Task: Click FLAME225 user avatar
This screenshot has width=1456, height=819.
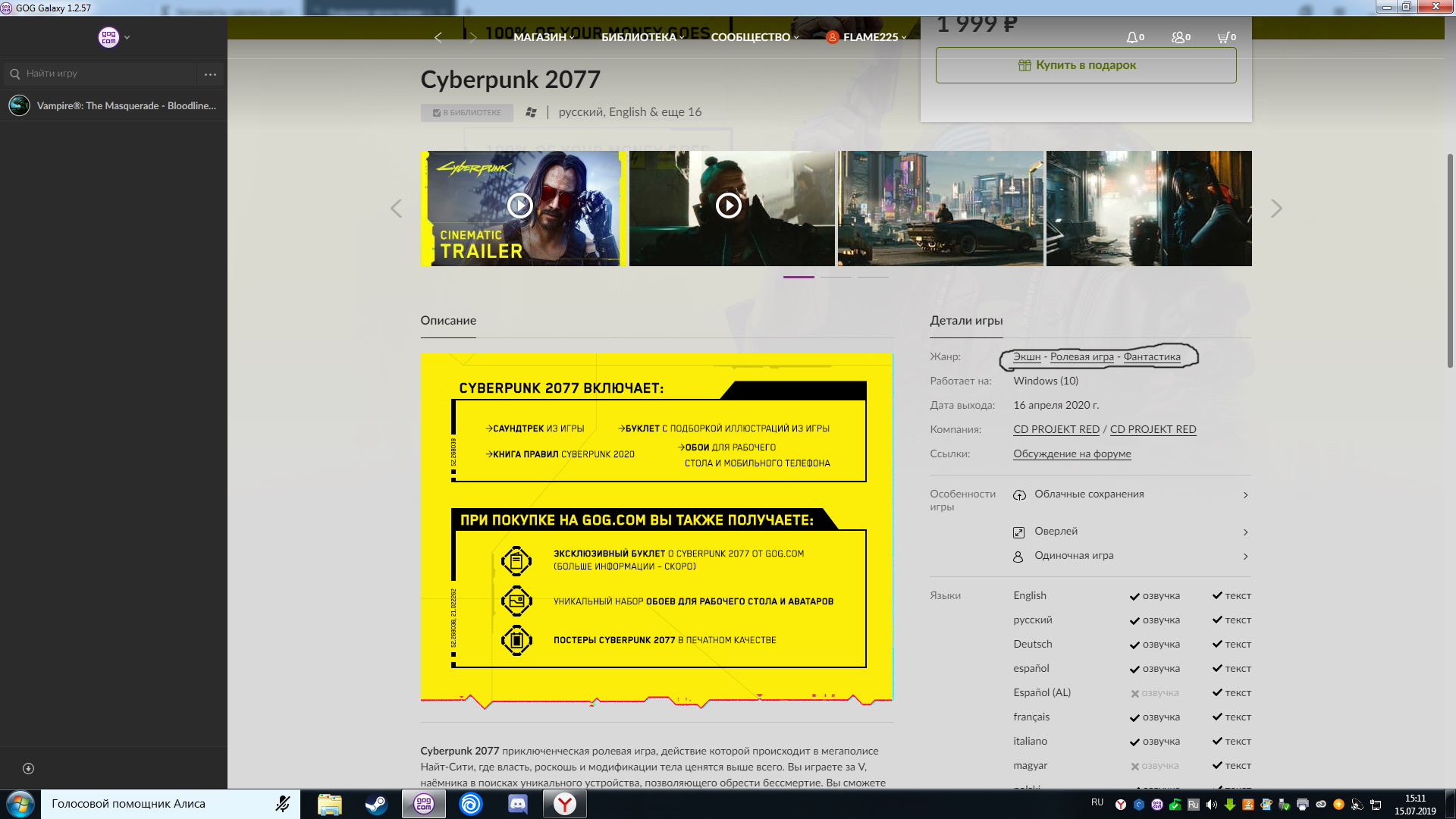Action: click(x=832, y=36)
